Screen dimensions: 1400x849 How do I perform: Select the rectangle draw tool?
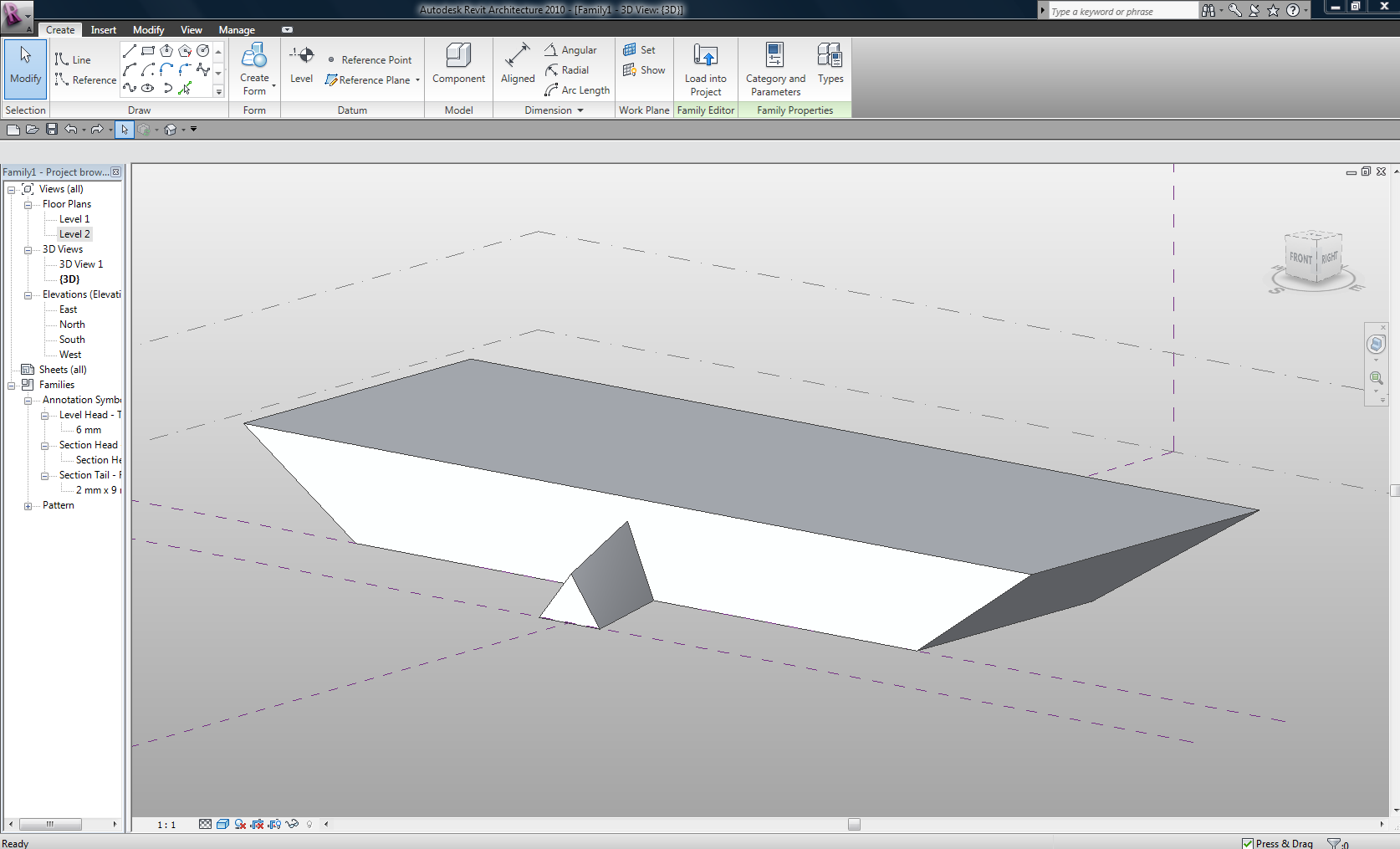coord(148,51)
